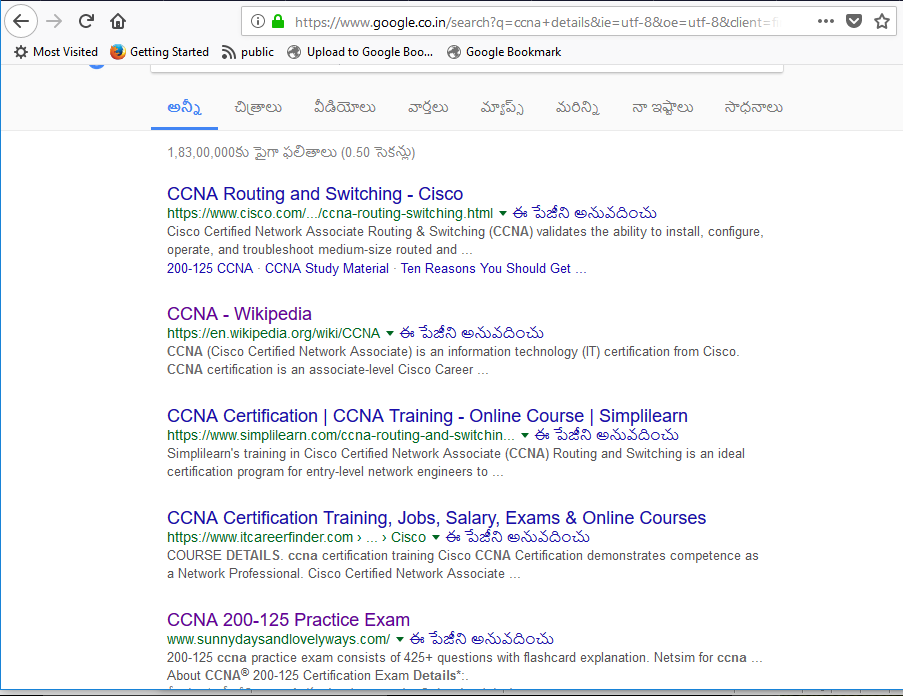Image resolution: width=903 pixels, height=696 pixels.
Task: Open the మరిన్ని (More) menu
Action: tap(577, 108)
